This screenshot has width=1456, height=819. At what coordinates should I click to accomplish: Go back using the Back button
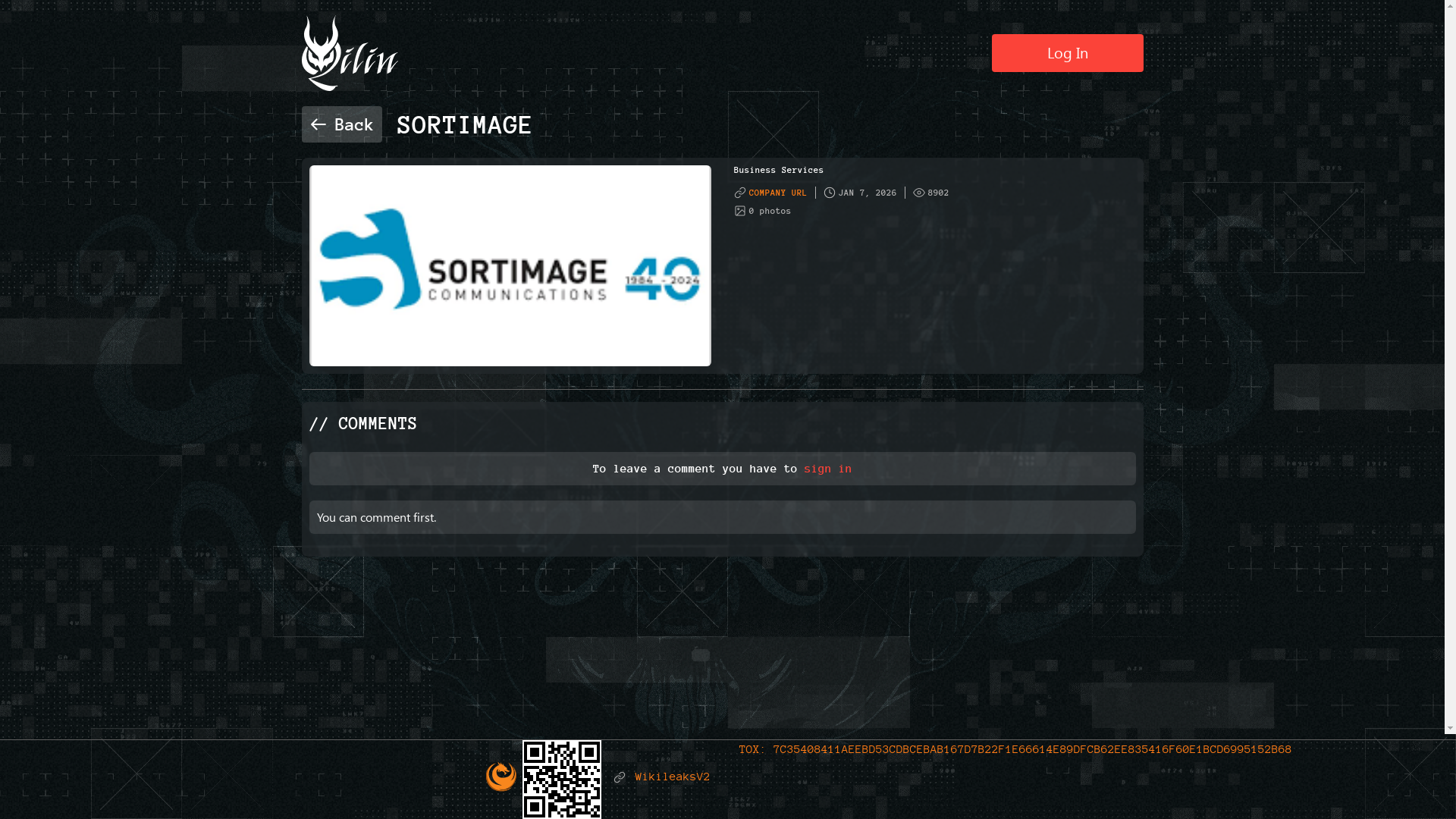(342, 124)
